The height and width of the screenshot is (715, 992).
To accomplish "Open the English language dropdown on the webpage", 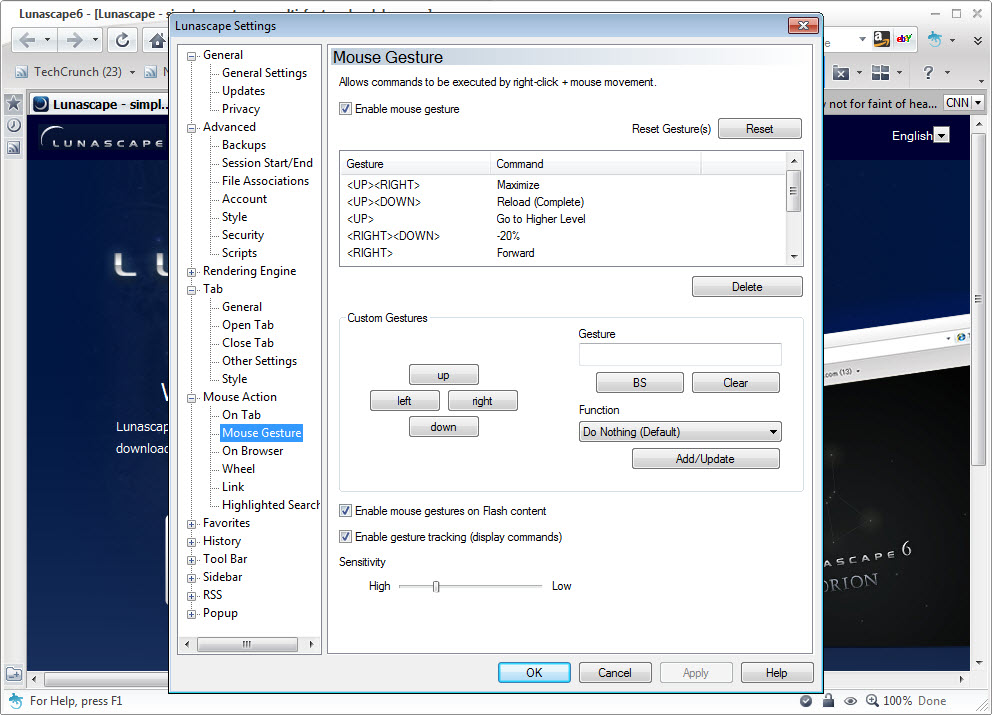I will (942, 135).
